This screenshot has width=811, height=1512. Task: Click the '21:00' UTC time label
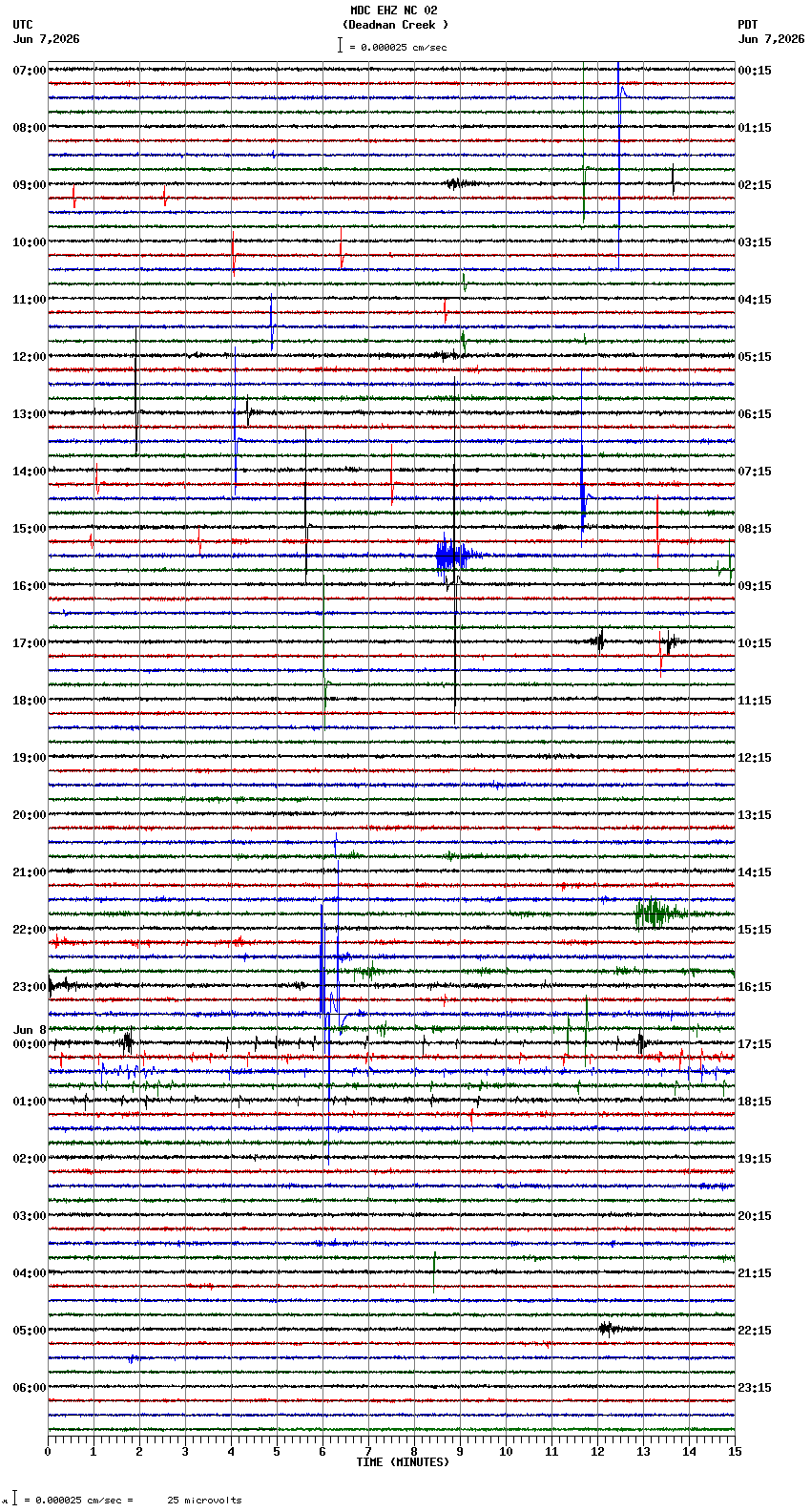[x=30, y=872]
